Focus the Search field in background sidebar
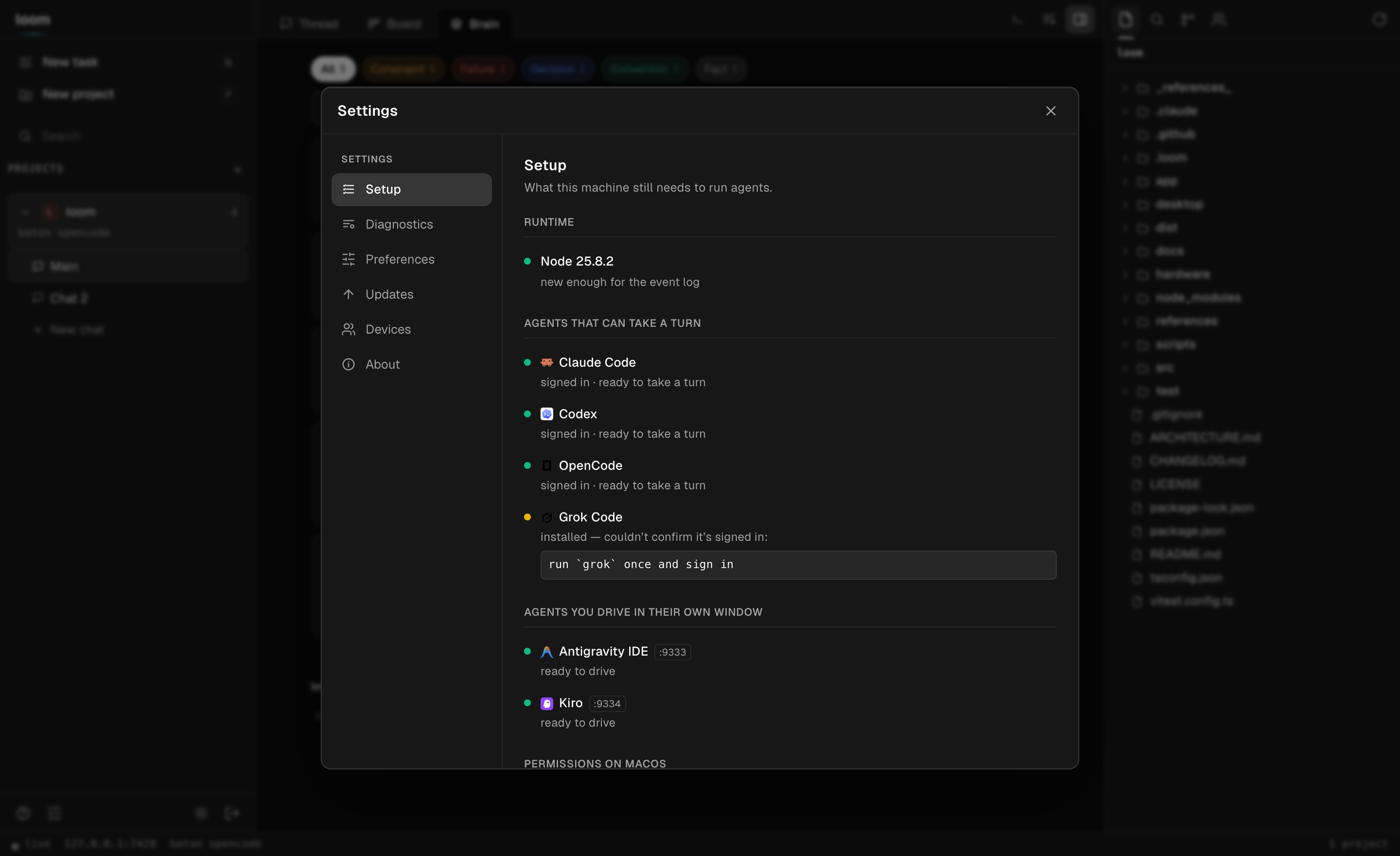1400x856 pixels. click(128, 136)
